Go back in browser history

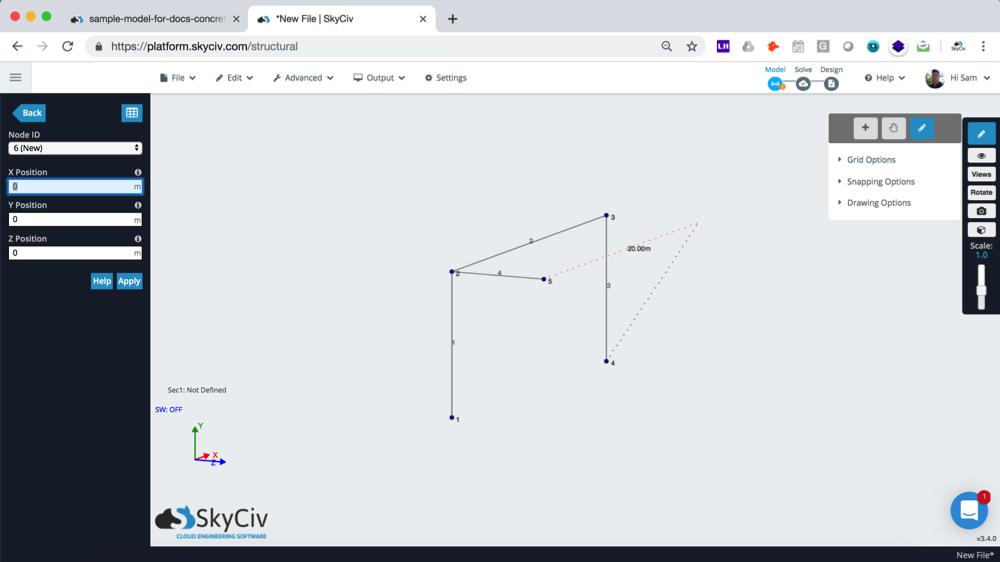17,46
